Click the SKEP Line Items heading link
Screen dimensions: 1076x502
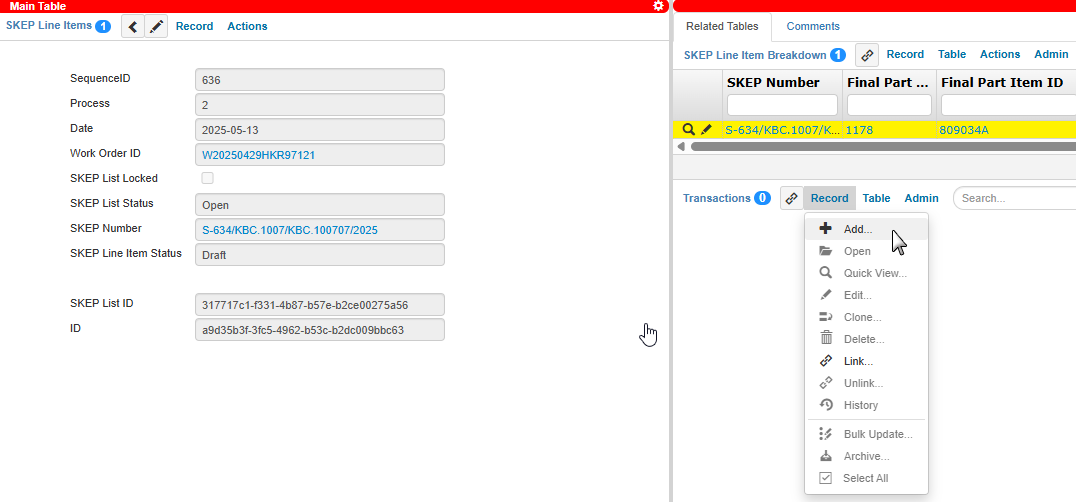(49, 26)
